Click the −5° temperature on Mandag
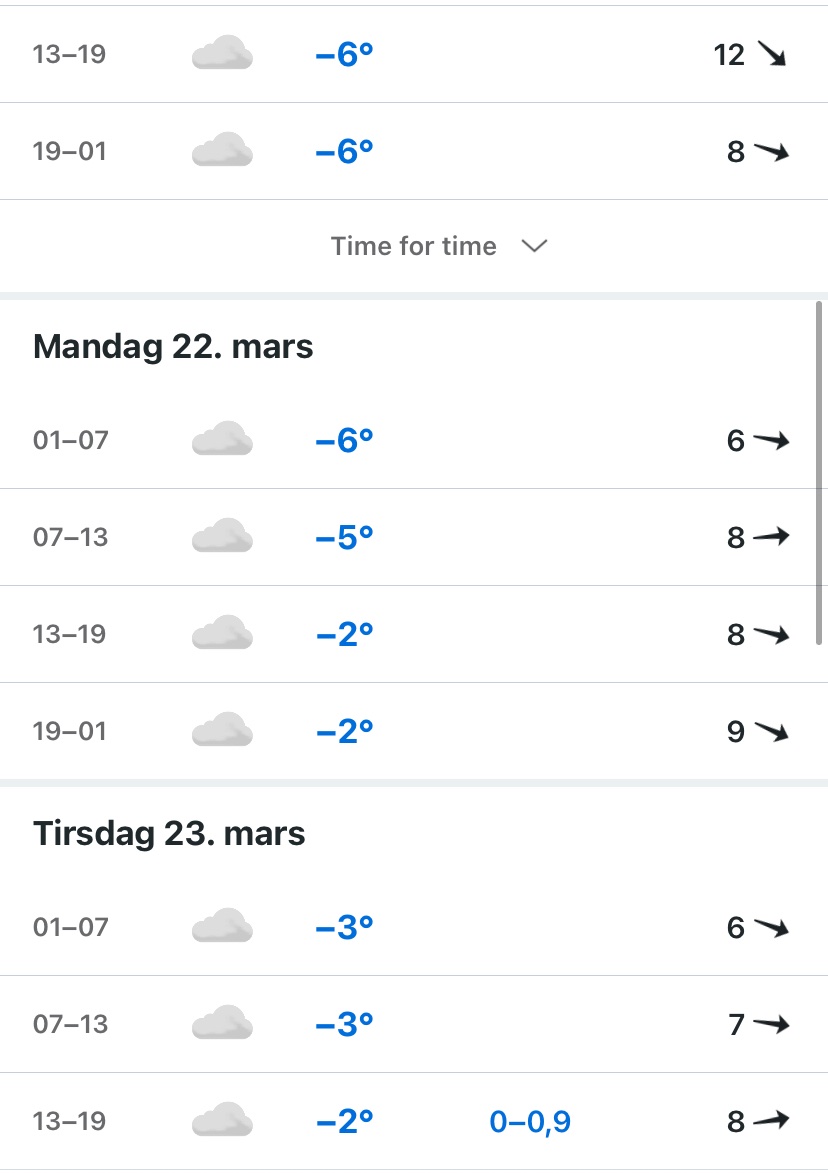828x1173 pixels. click(344, 537)
